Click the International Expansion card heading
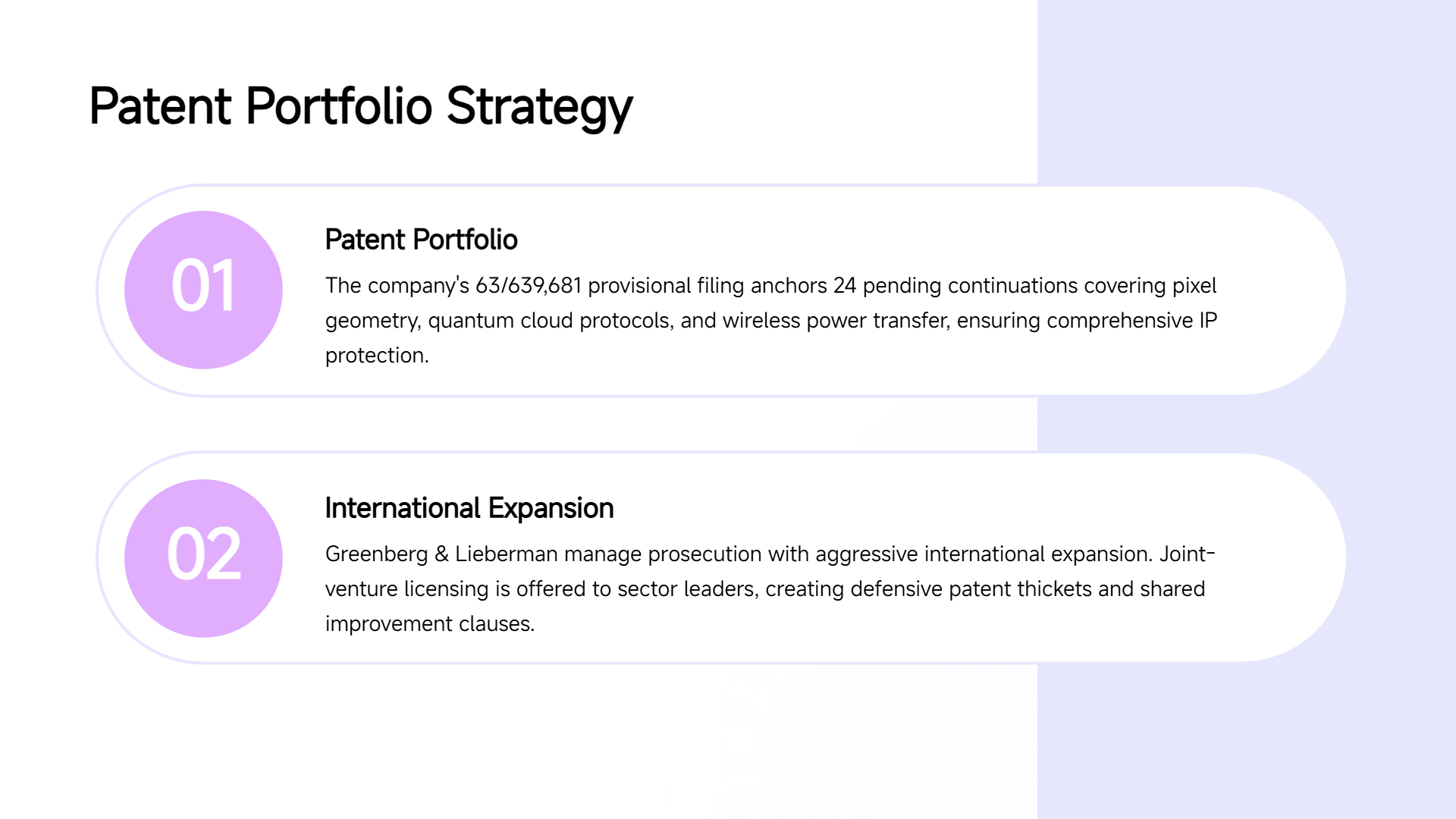 pos(469,508)
